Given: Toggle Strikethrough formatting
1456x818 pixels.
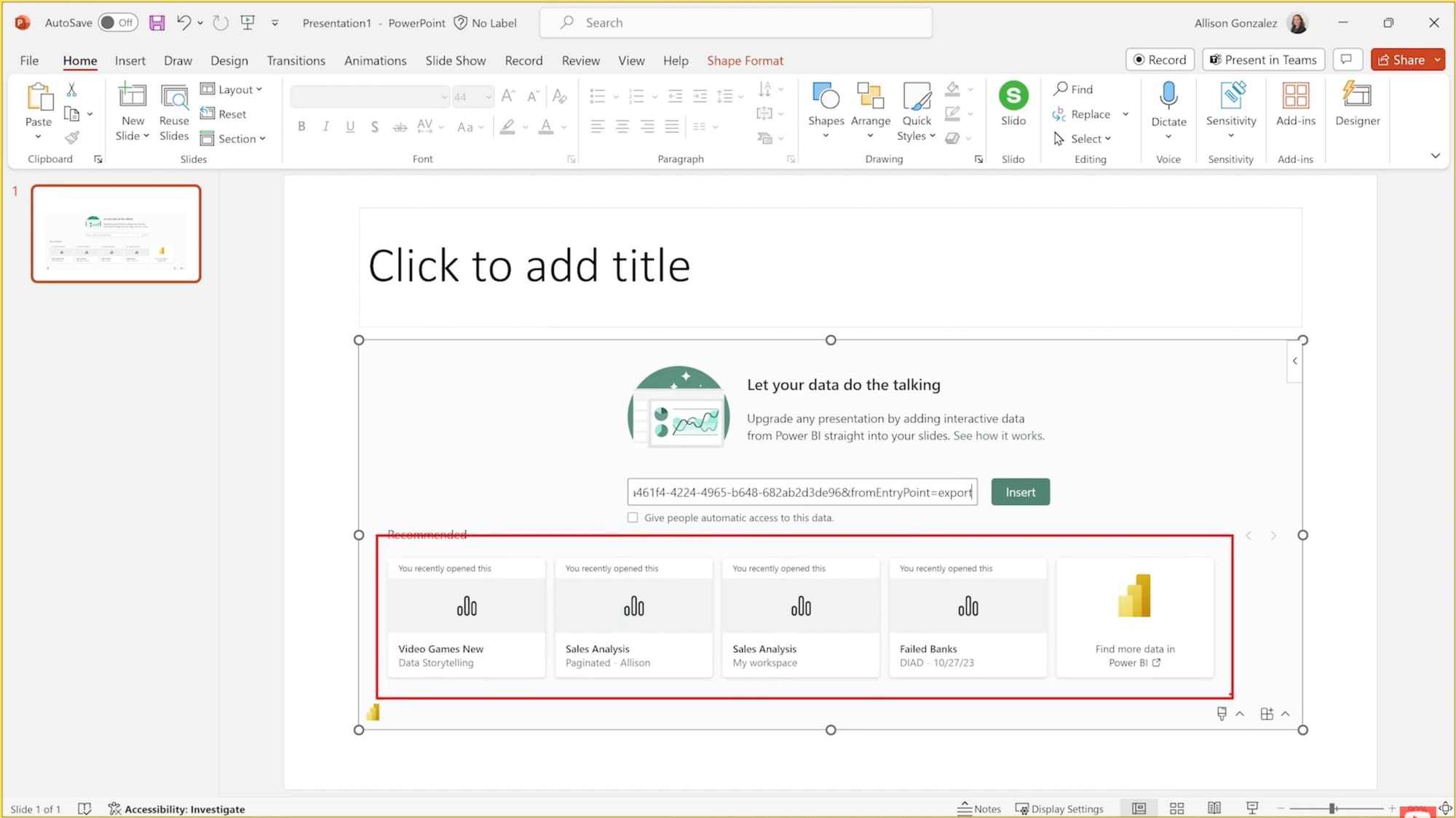Looking at the screenshot, I should click(400, 127).
